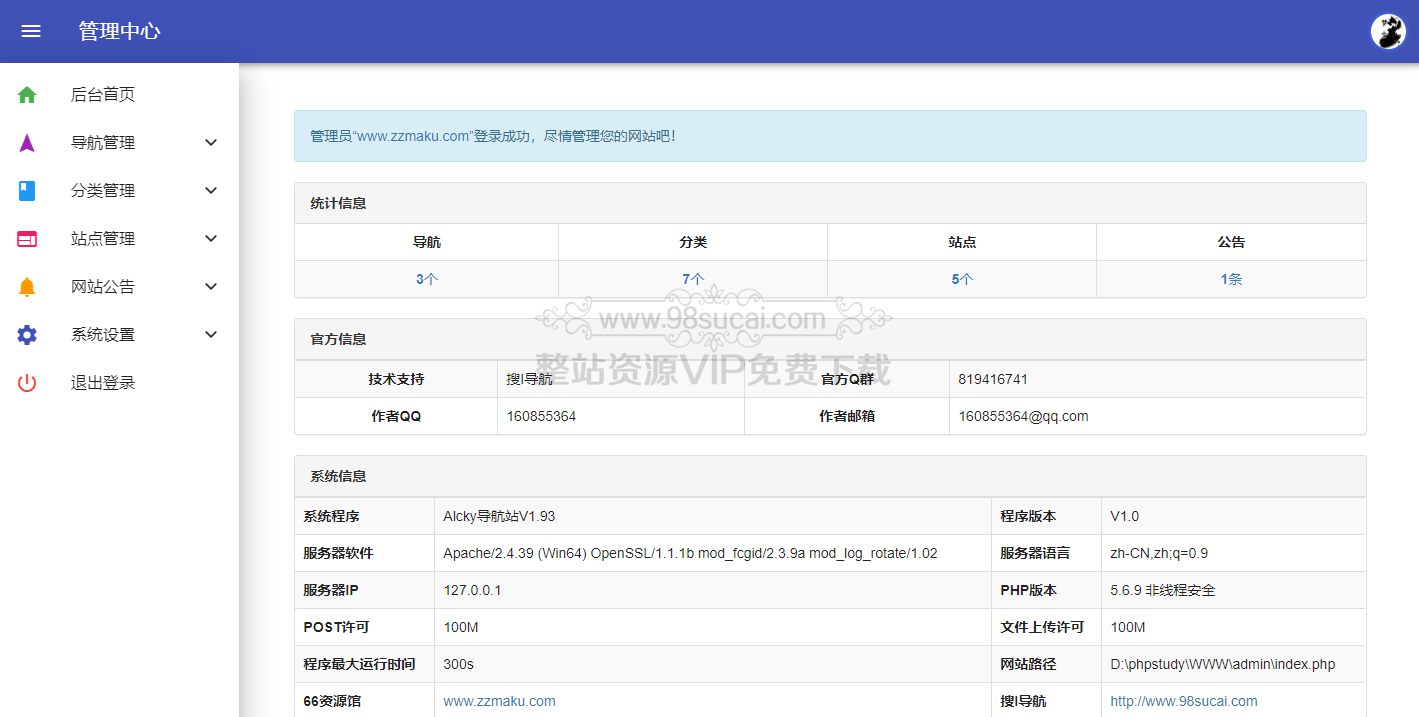
Task: Click the 1条 announcement count link
Action: (x=1231, y=279)
